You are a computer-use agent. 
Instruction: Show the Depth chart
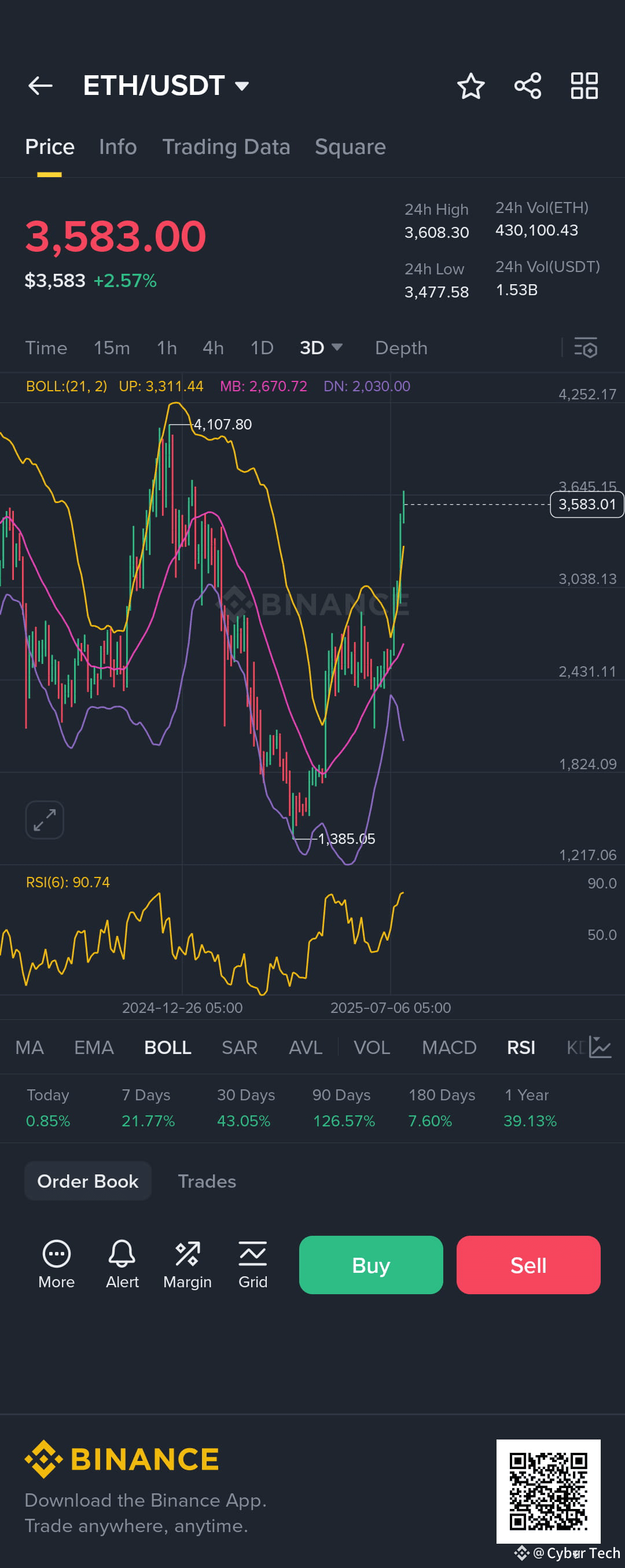(x=401, y=347)
